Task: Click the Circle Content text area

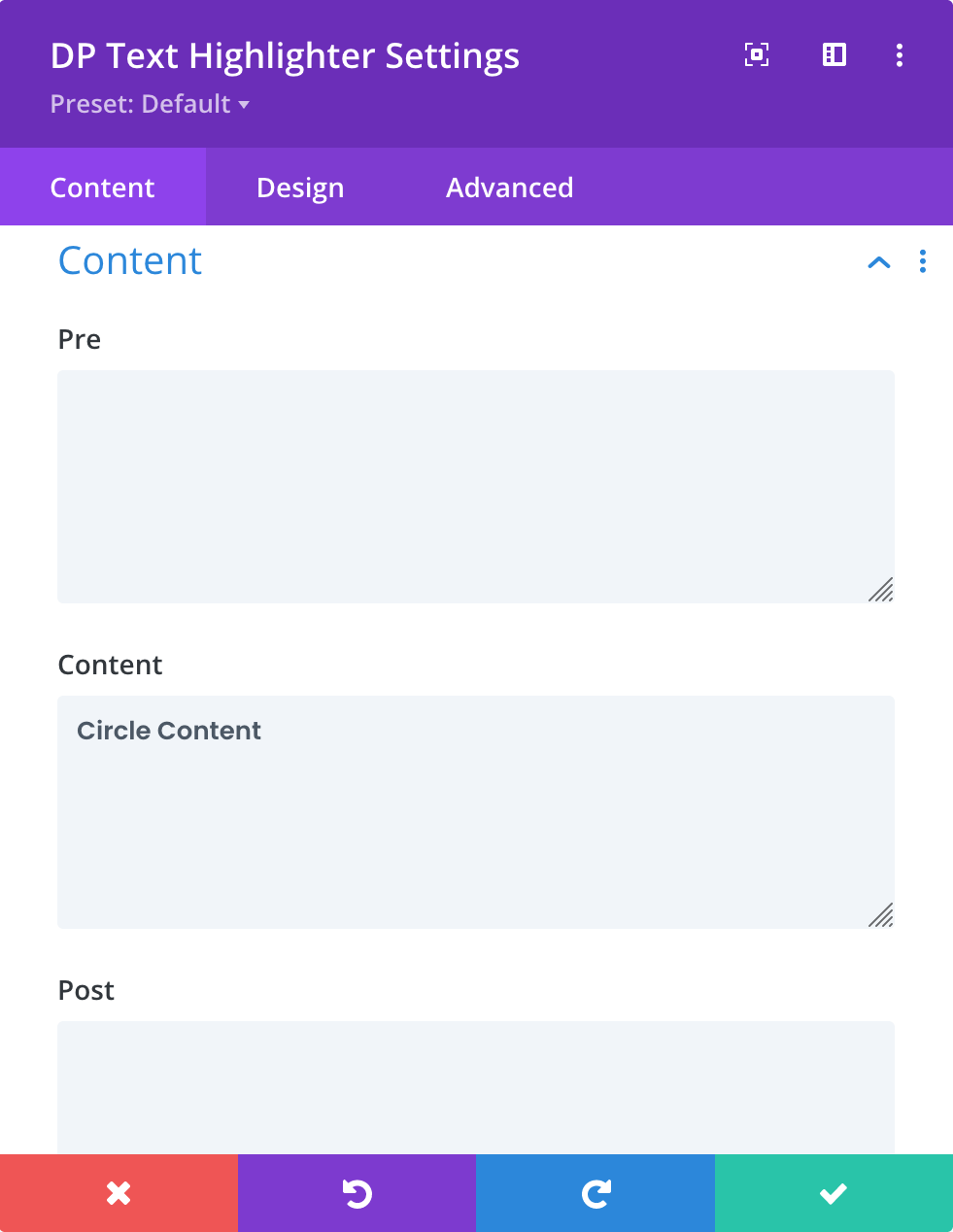Action: click(476, 812)
